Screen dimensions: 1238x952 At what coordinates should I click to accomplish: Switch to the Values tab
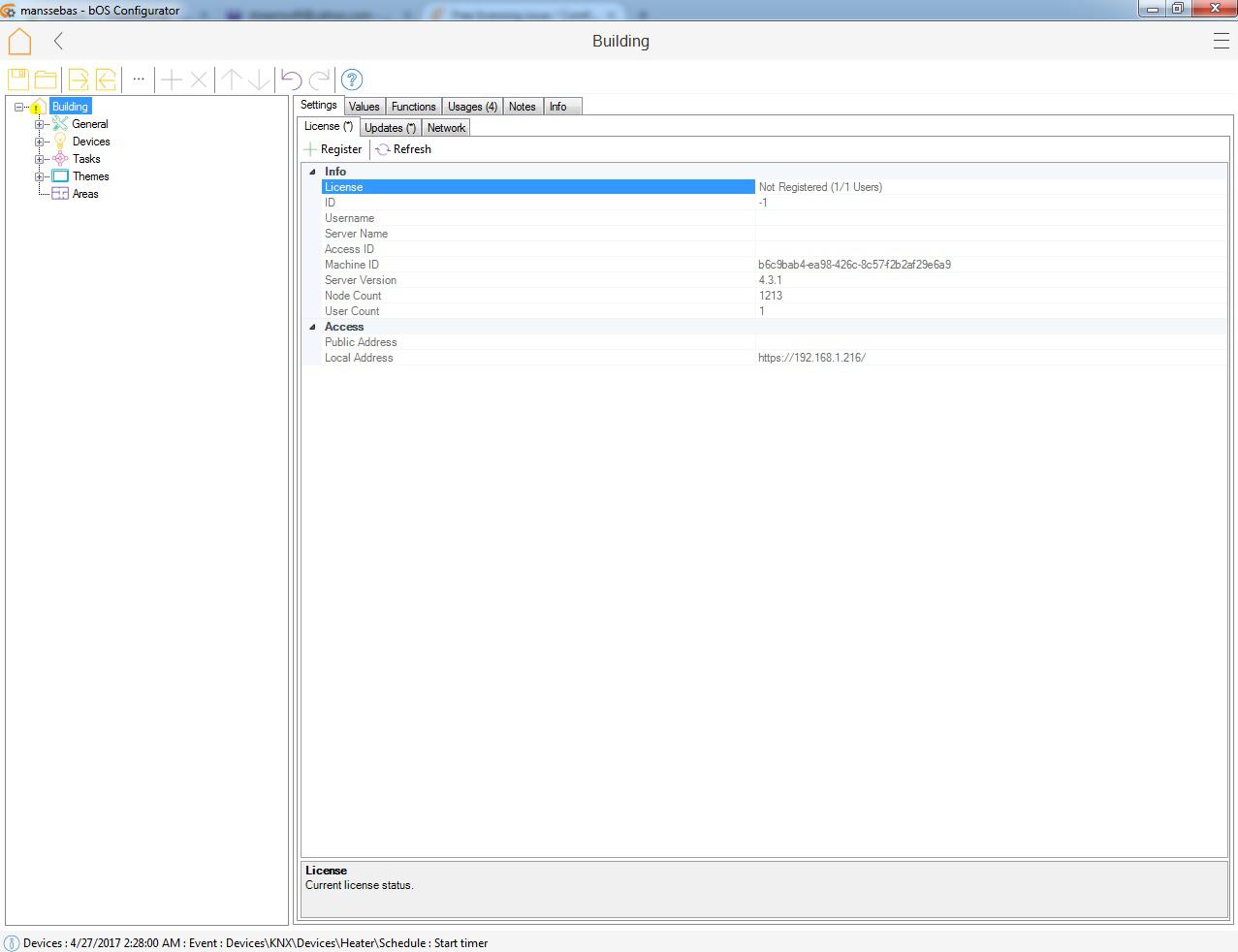click(364, 107)
